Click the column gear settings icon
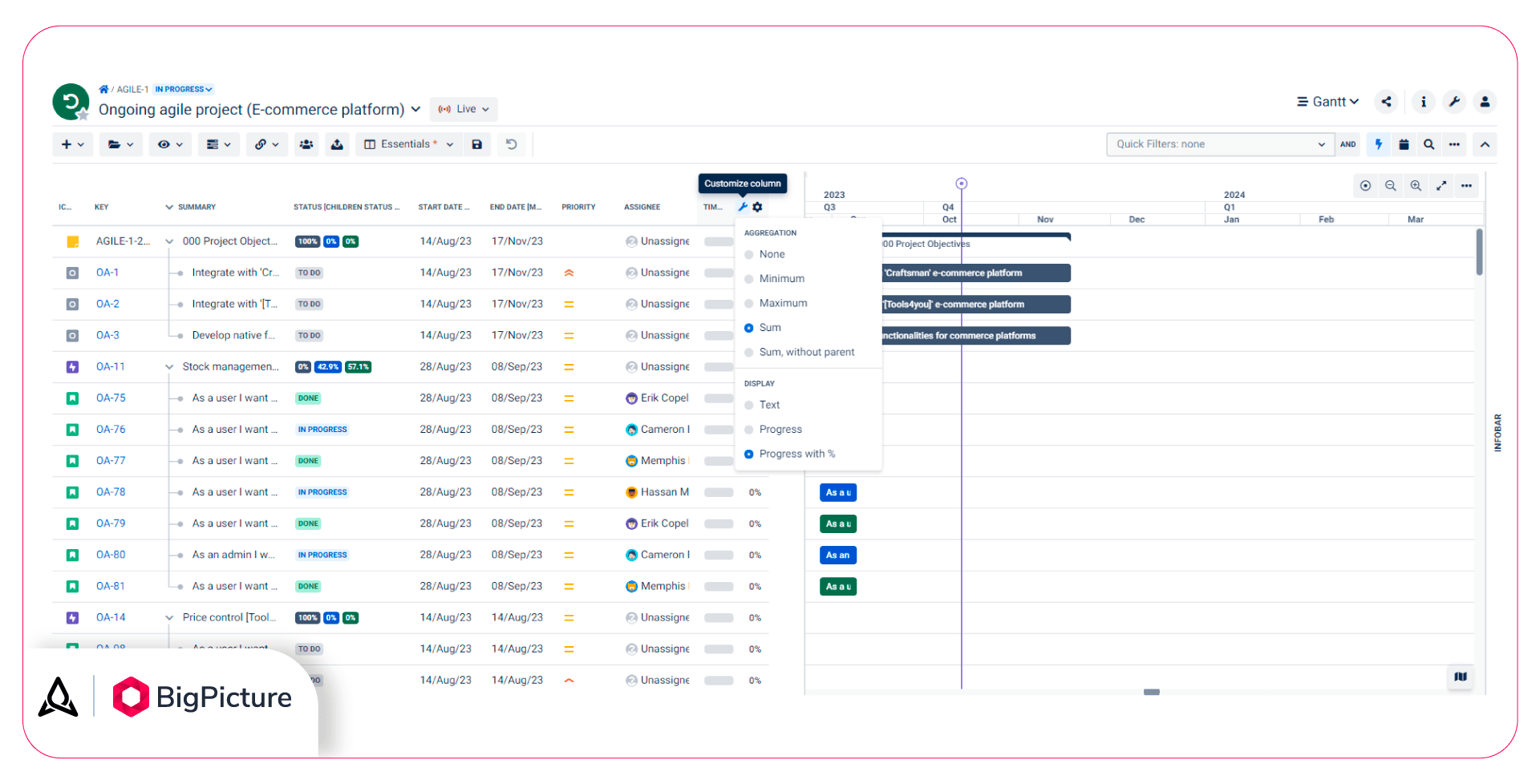 tap(758, 207)
